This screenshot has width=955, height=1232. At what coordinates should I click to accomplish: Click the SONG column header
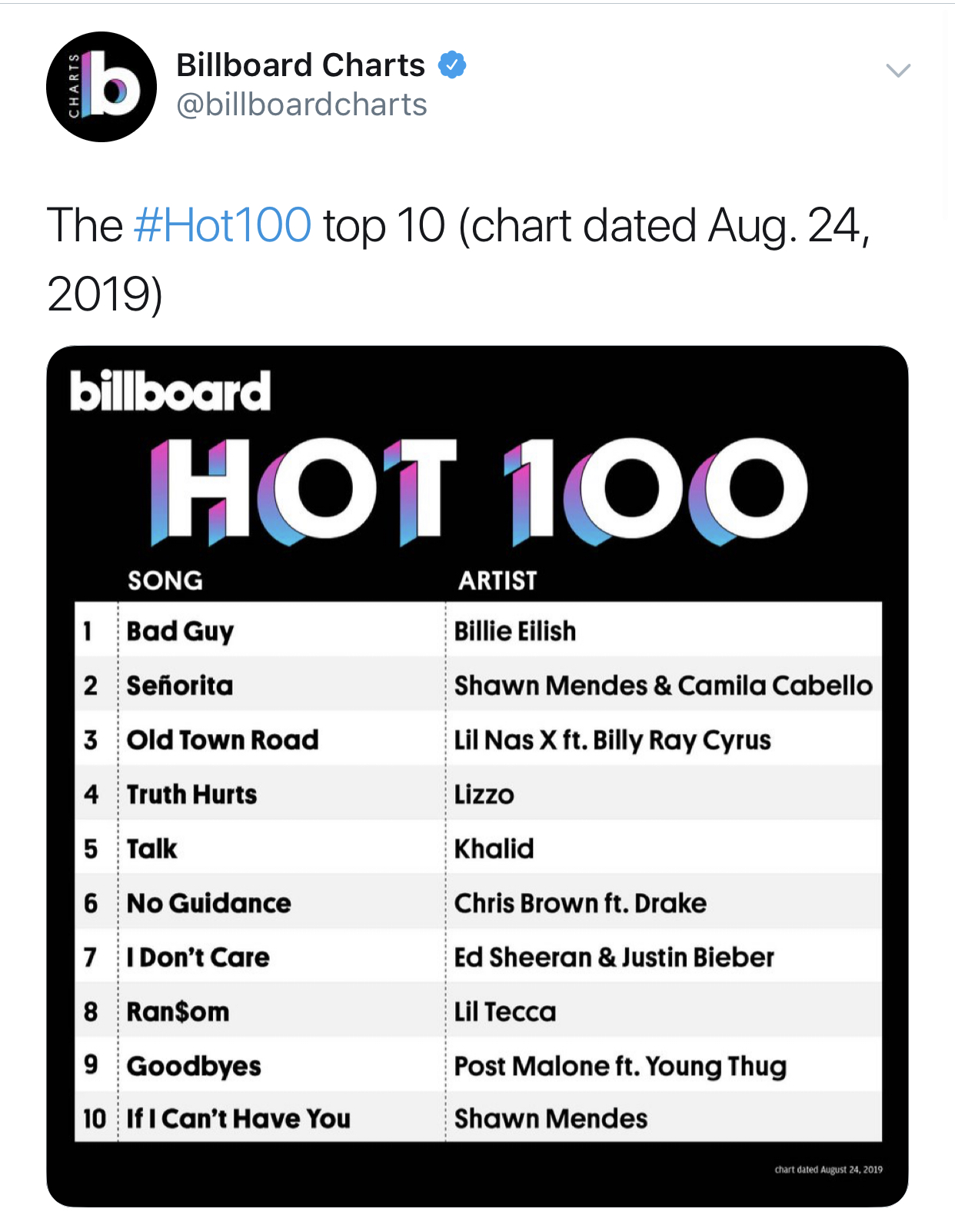point(165,580)
